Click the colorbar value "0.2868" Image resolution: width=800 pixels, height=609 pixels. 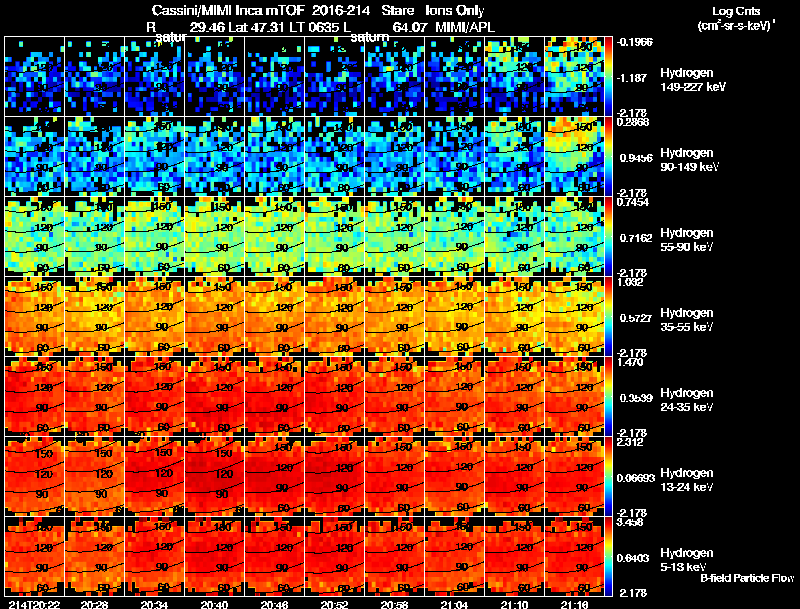tap(633, 122)
